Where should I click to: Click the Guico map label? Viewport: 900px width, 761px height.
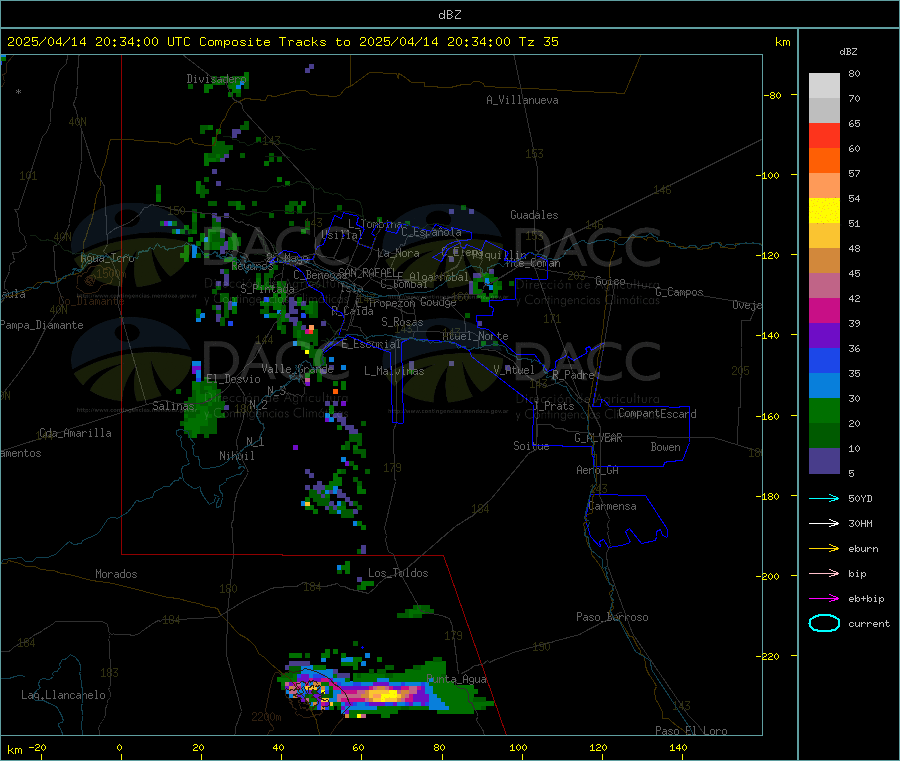coord(610,281)
